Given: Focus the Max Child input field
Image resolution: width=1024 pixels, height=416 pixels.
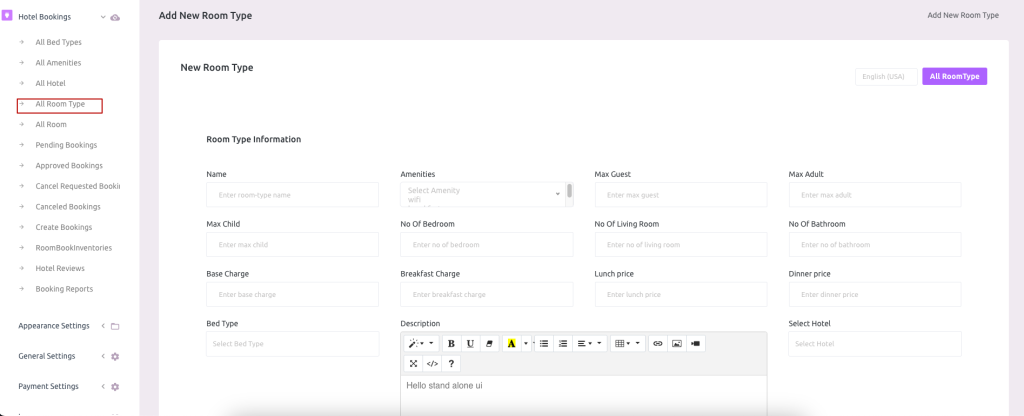Looking at the screenshot, I should pos(293,244).
